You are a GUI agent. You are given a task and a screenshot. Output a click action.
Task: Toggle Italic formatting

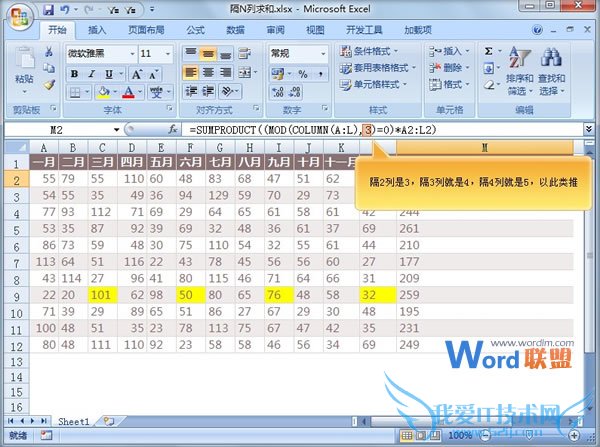pyautogui.click(x=91, y=74)
